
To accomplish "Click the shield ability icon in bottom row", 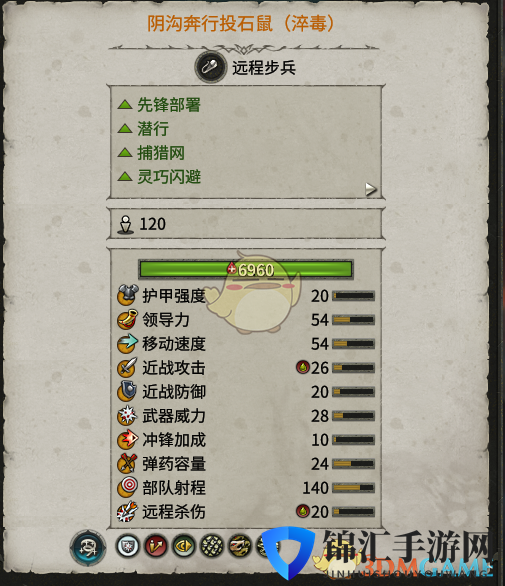I will click(x=127, y=546).
